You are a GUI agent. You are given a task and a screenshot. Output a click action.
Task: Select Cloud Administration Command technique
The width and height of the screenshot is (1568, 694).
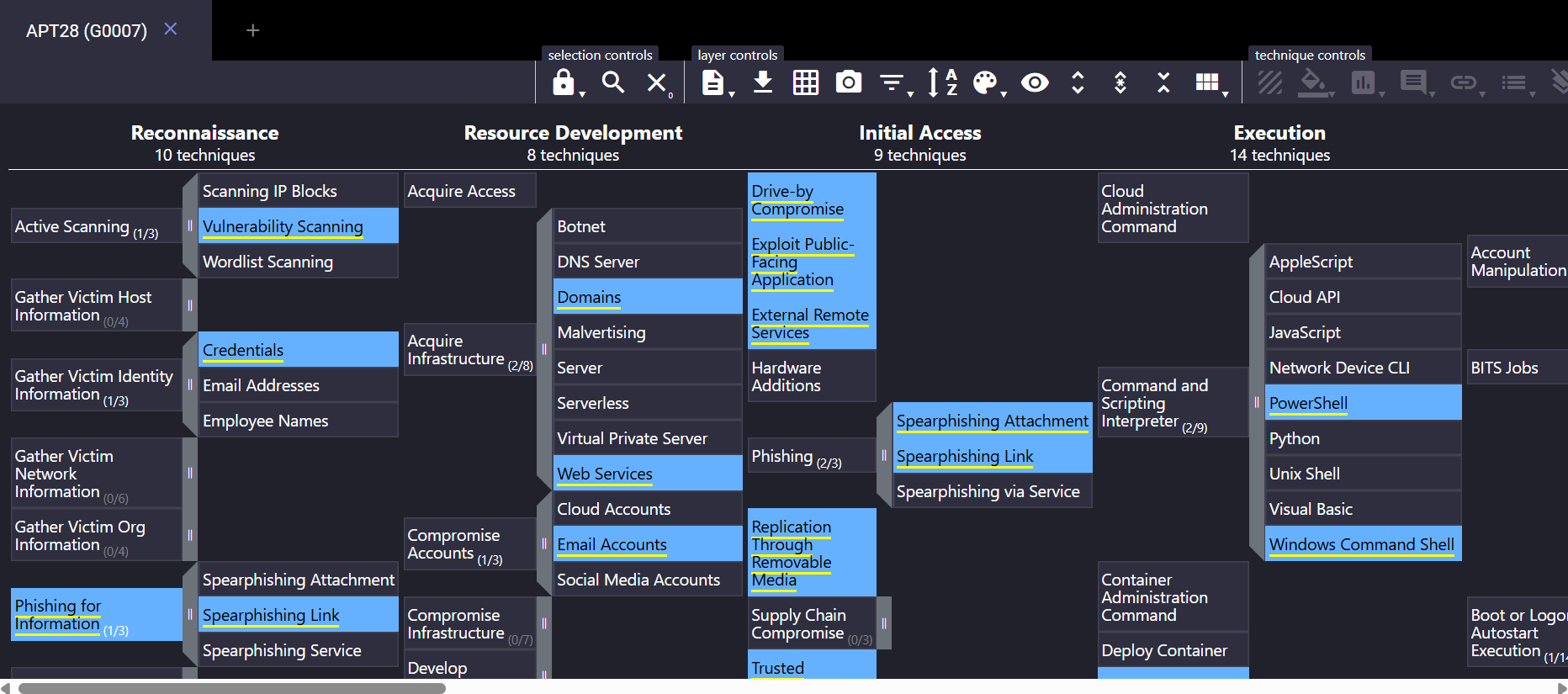click(1173, 209)
